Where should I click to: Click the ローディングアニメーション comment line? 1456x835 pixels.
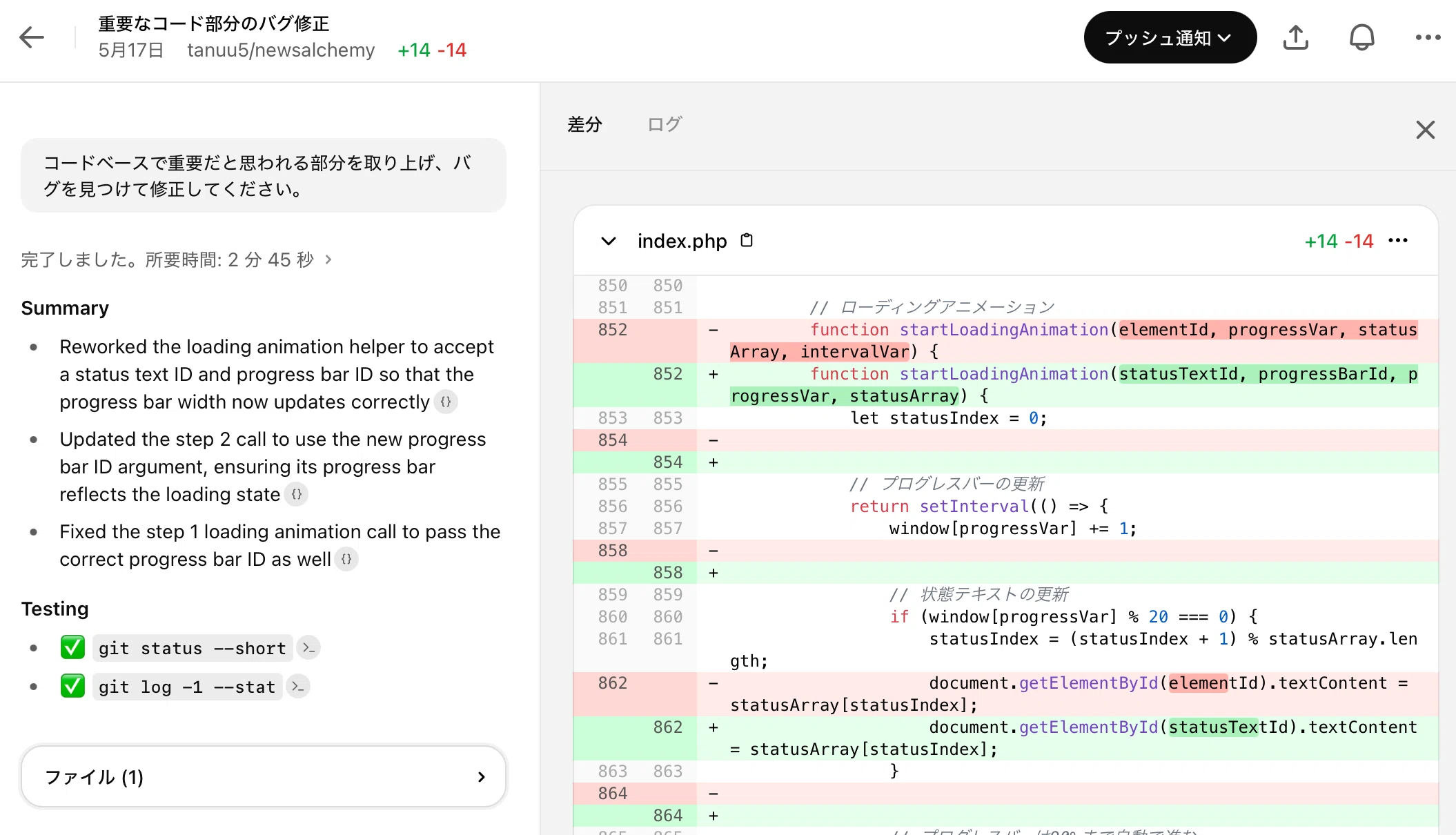(x=932, y=308)
